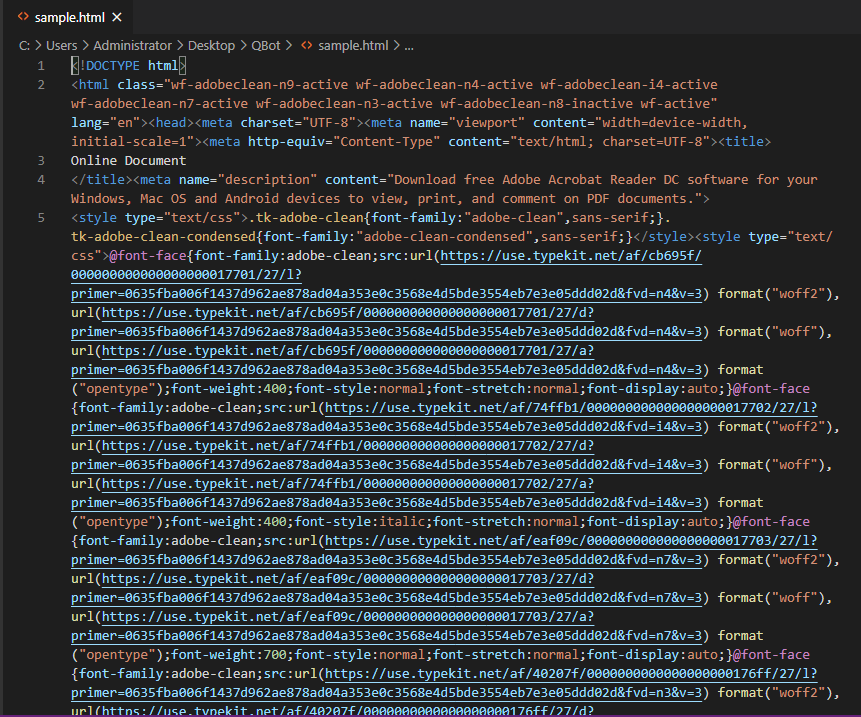The image size is (861, 717).
Task: Open the Administrator breadcrumb segment
Action: click(132, 46)
